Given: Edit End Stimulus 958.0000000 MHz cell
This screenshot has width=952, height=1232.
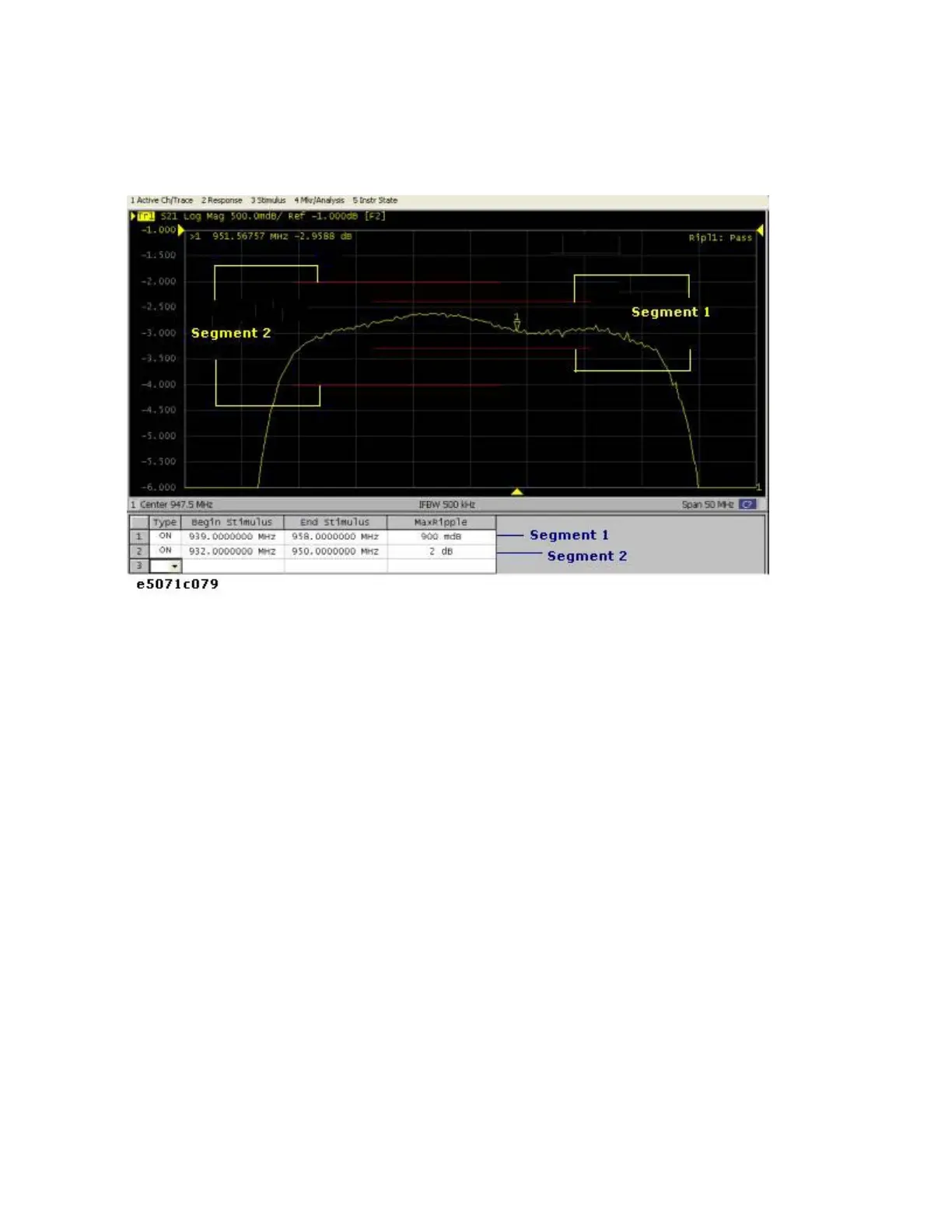Looking at the screenshot, I should (x=335, y=537).
